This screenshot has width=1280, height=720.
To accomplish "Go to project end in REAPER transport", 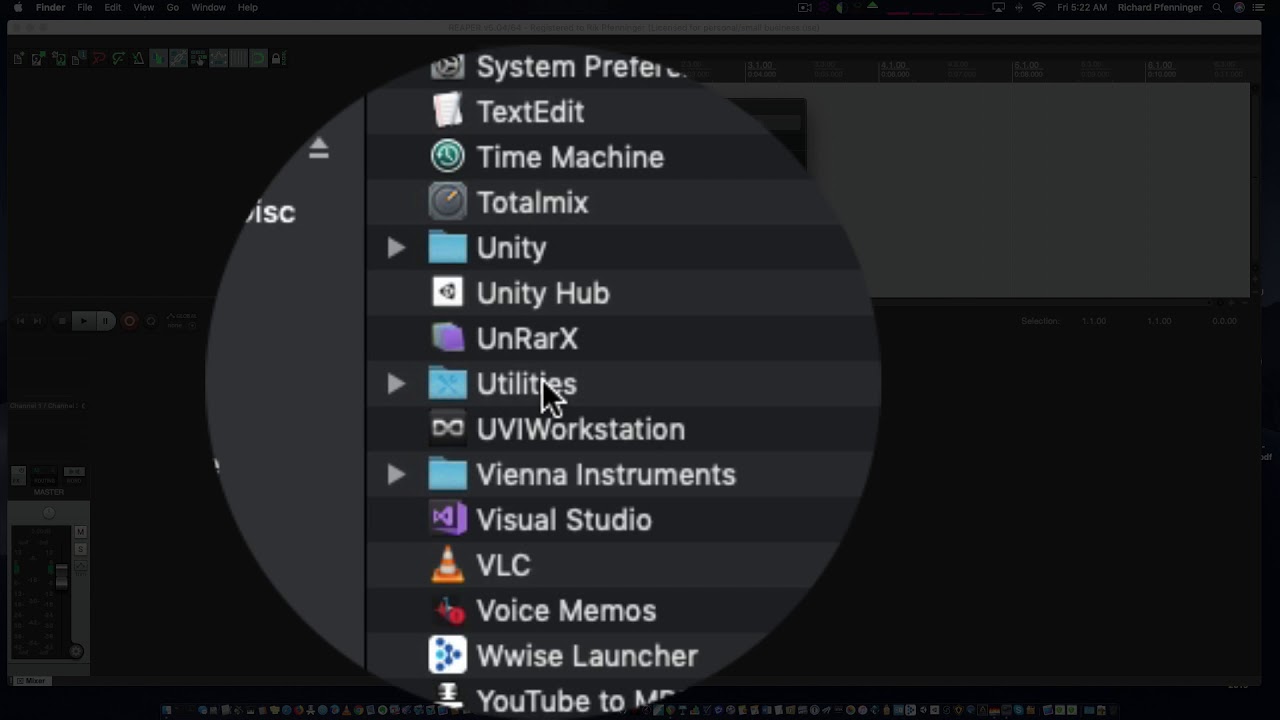I will [37, 321].
